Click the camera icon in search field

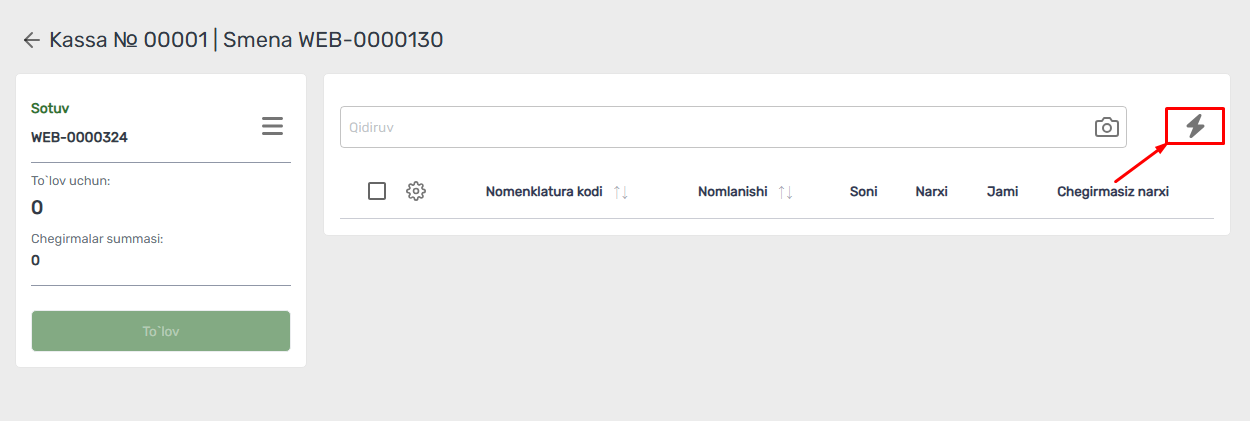click(x=1106, y=127)
